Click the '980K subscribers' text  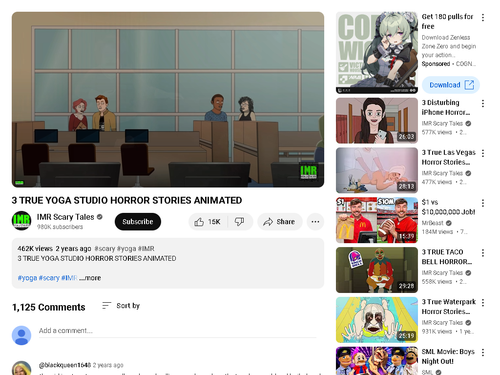pyautogui.click(x=60, y=227)
